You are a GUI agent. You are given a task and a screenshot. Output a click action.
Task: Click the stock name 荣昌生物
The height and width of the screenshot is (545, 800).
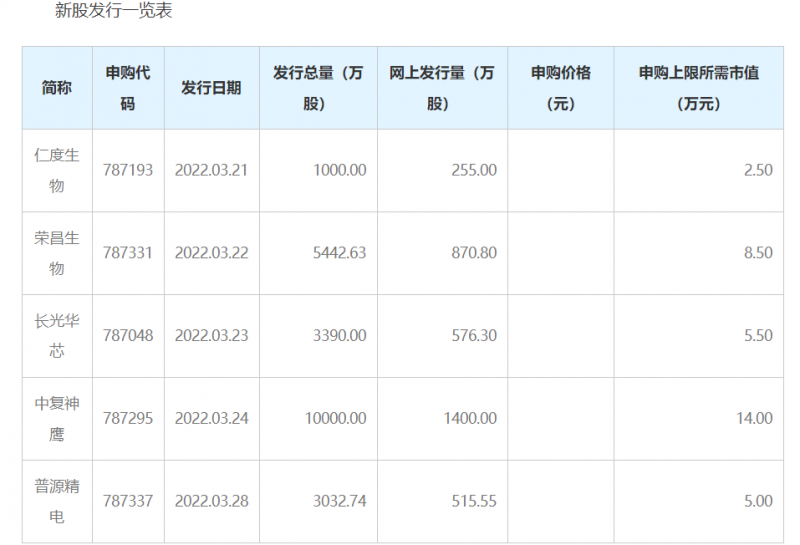click(57, 253)
